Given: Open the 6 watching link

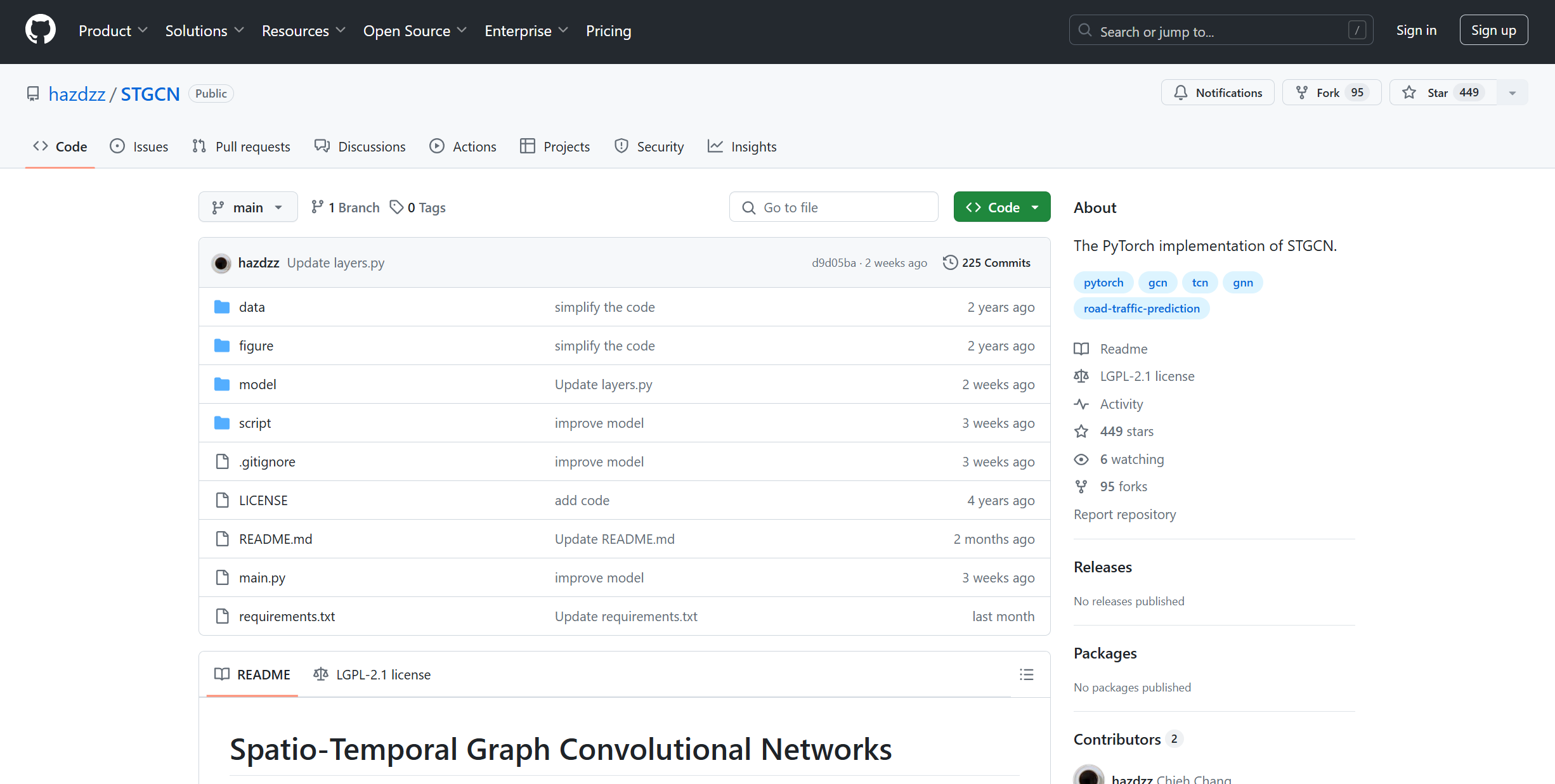Looking at the screenshot, I should pos(1131,459).
